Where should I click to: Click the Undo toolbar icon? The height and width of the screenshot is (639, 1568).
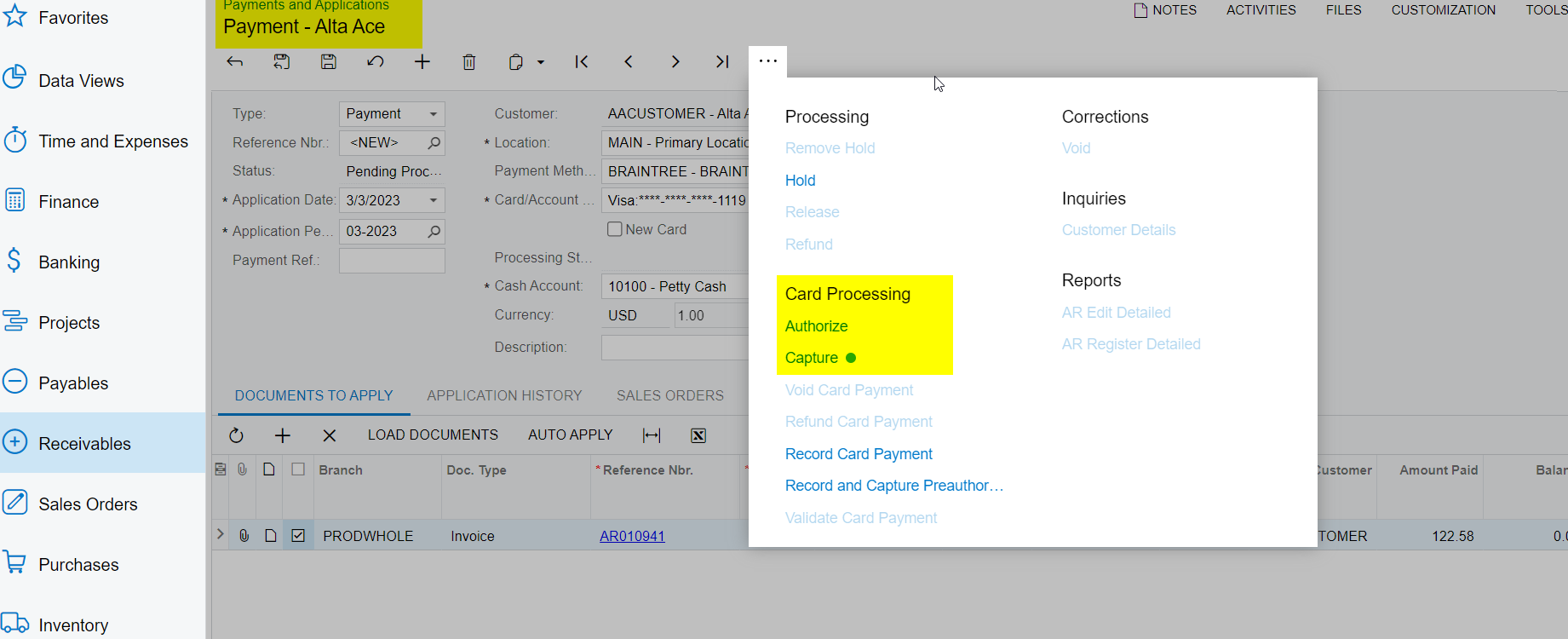pyautogui.click(x=376, y=61)
